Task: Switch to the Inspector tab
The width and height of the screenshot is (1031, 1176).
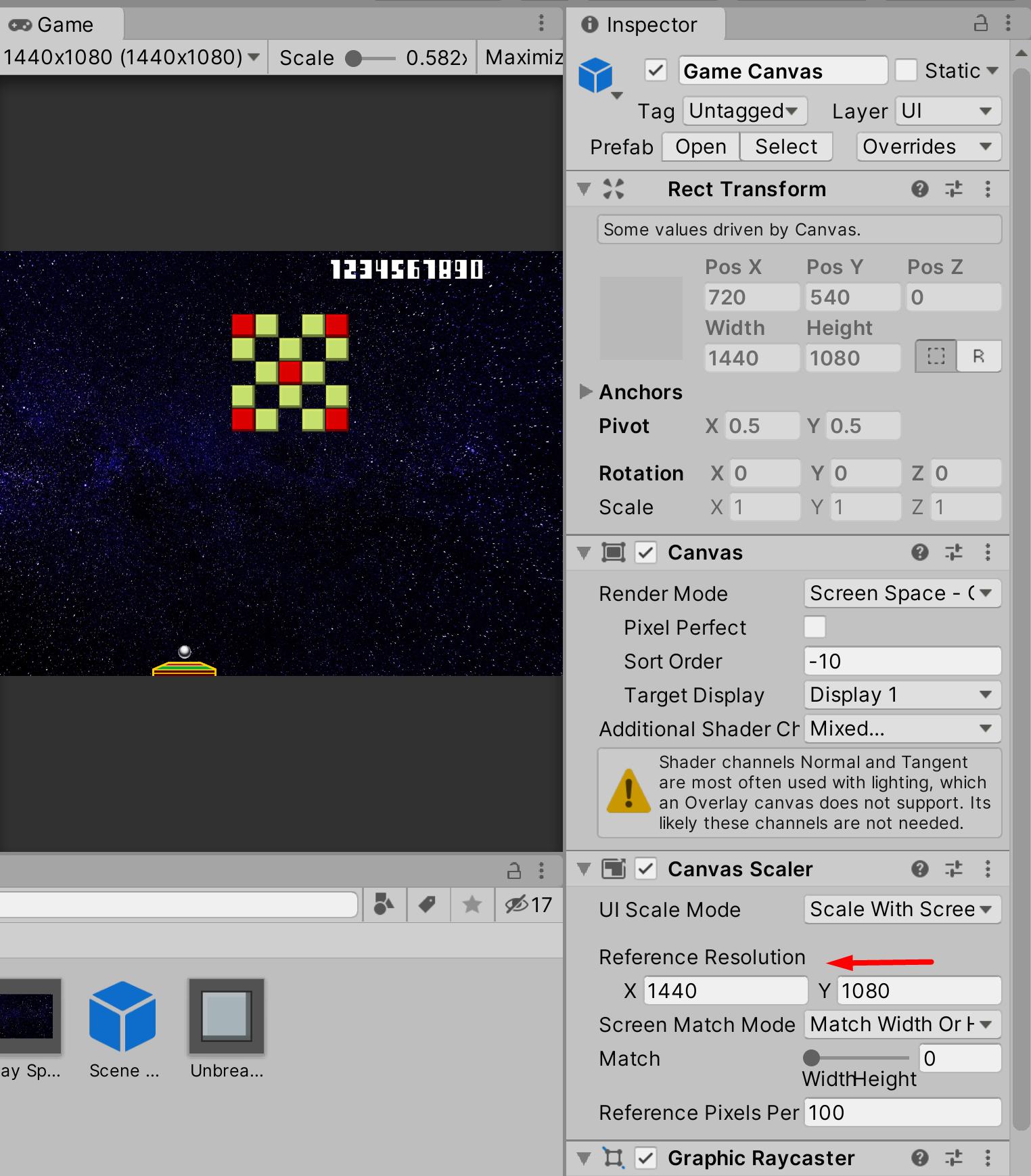Action: (646, 24)
